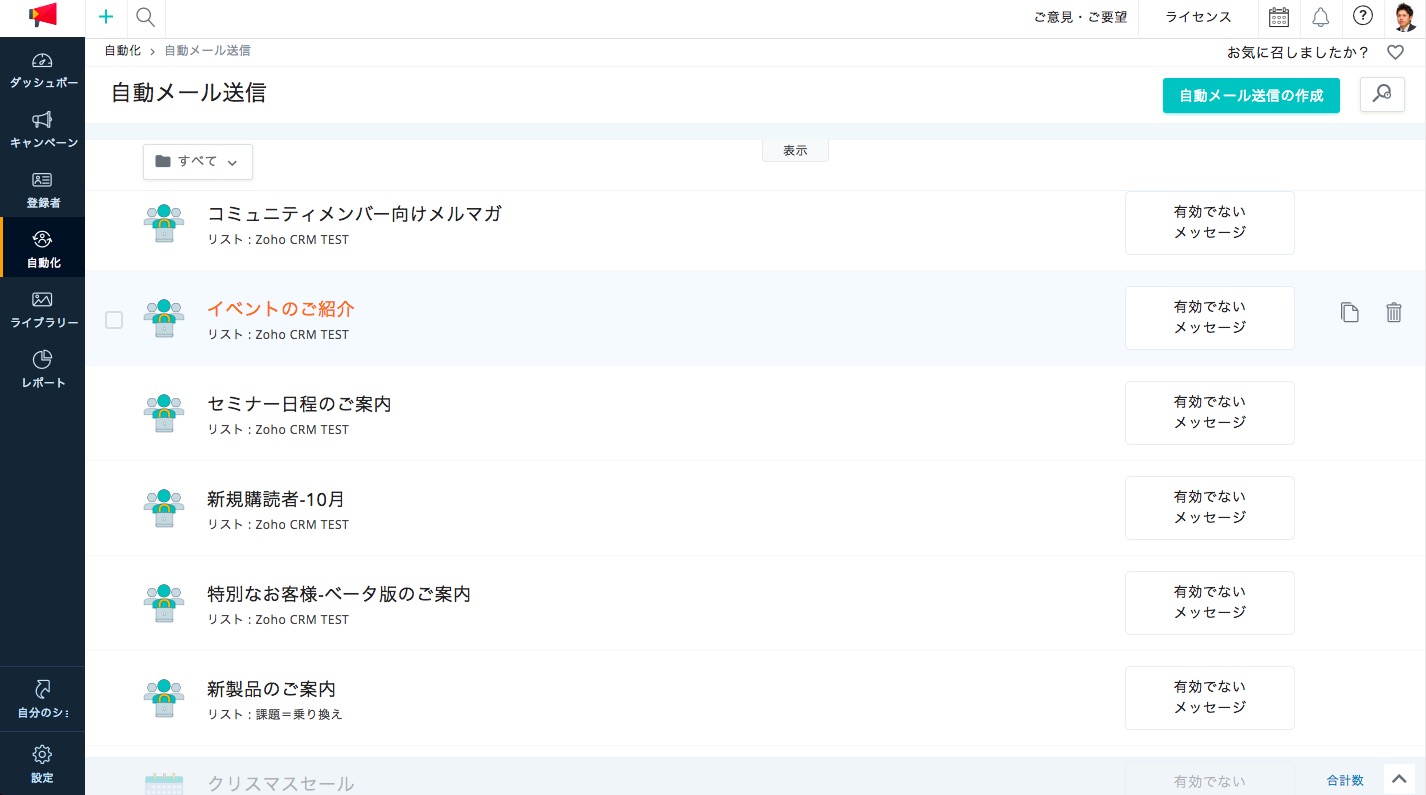Click the heart favorite icon
The height and width of the screenshot is (795, 1426).
click(x=1395, y=53)
